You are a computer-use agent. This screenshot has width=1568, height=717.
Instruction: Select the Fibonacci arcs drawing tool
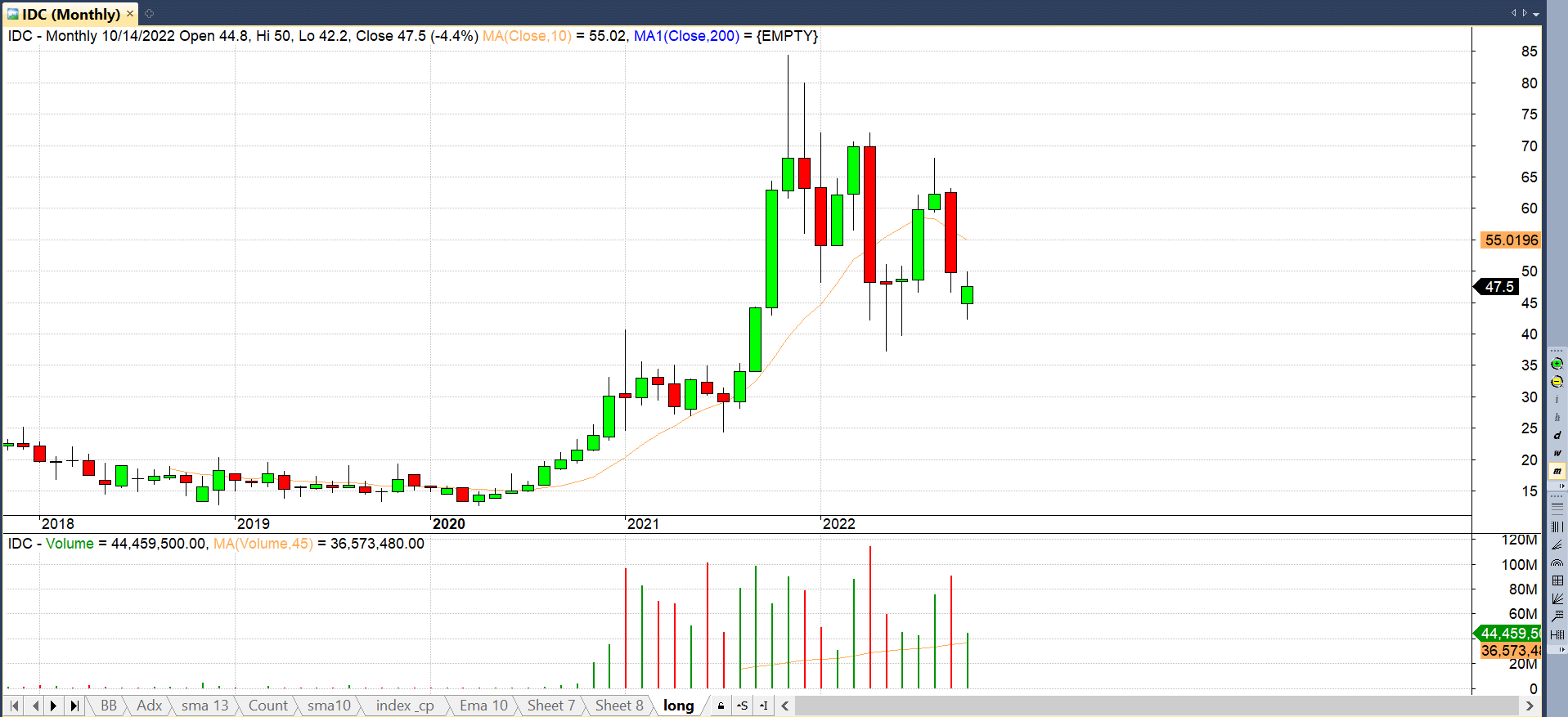point(1557,562)
